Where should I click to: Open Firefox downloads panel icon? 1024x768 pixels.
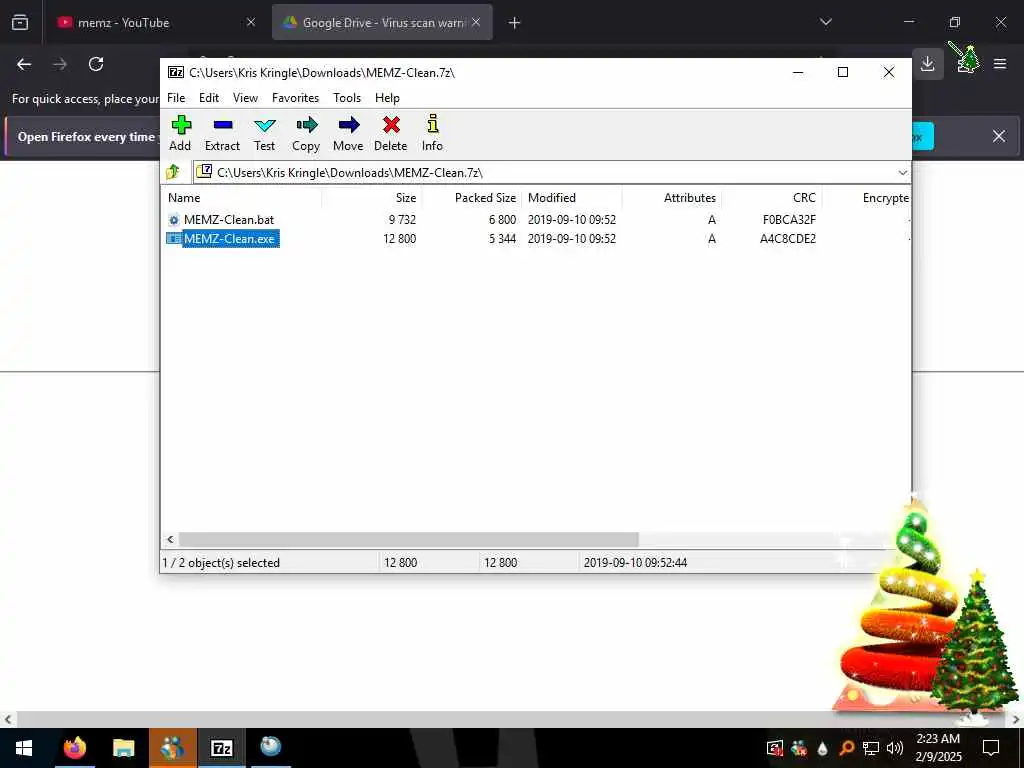click(927, 64)
